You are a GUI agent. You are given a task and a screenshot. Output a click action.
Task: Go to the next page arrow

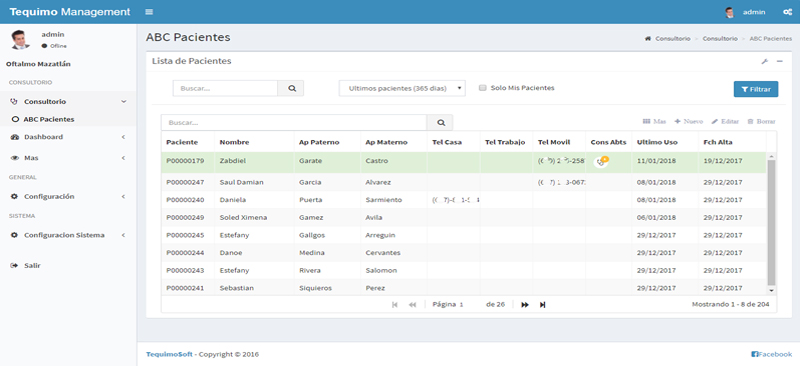[525, 305]
